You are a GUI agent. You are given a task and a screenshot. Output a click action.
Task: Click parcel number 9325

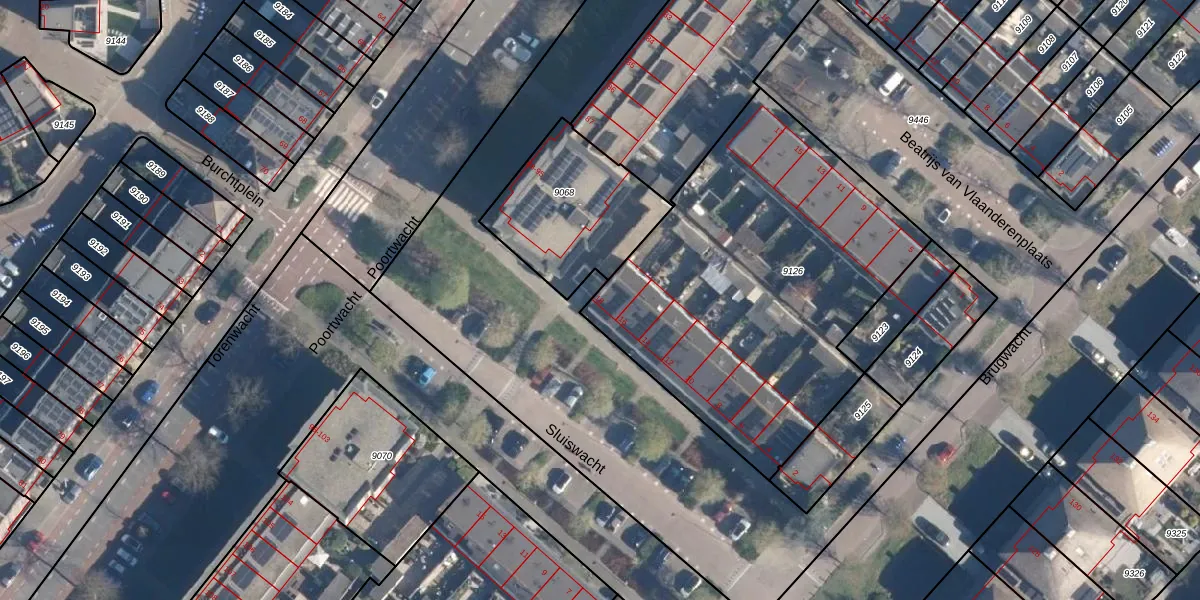point(1176,535)
